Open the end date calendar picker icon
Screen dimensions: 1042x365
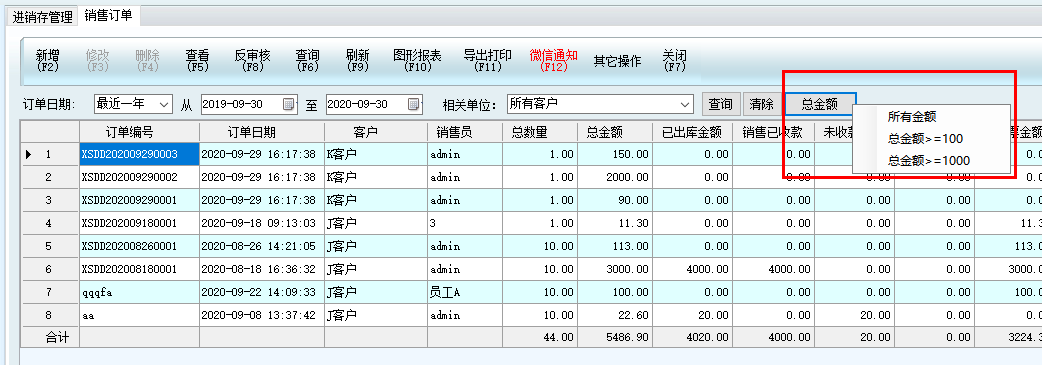[414, 104]
